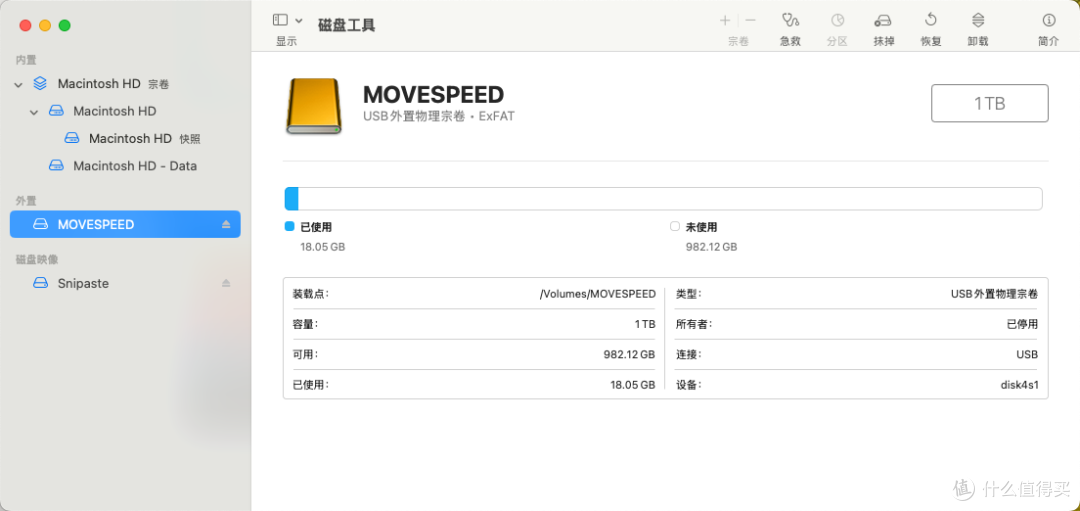Select MOVESPEED in the sidebar
Viewport: 1080px width, 511px height.
pos(125,225)
